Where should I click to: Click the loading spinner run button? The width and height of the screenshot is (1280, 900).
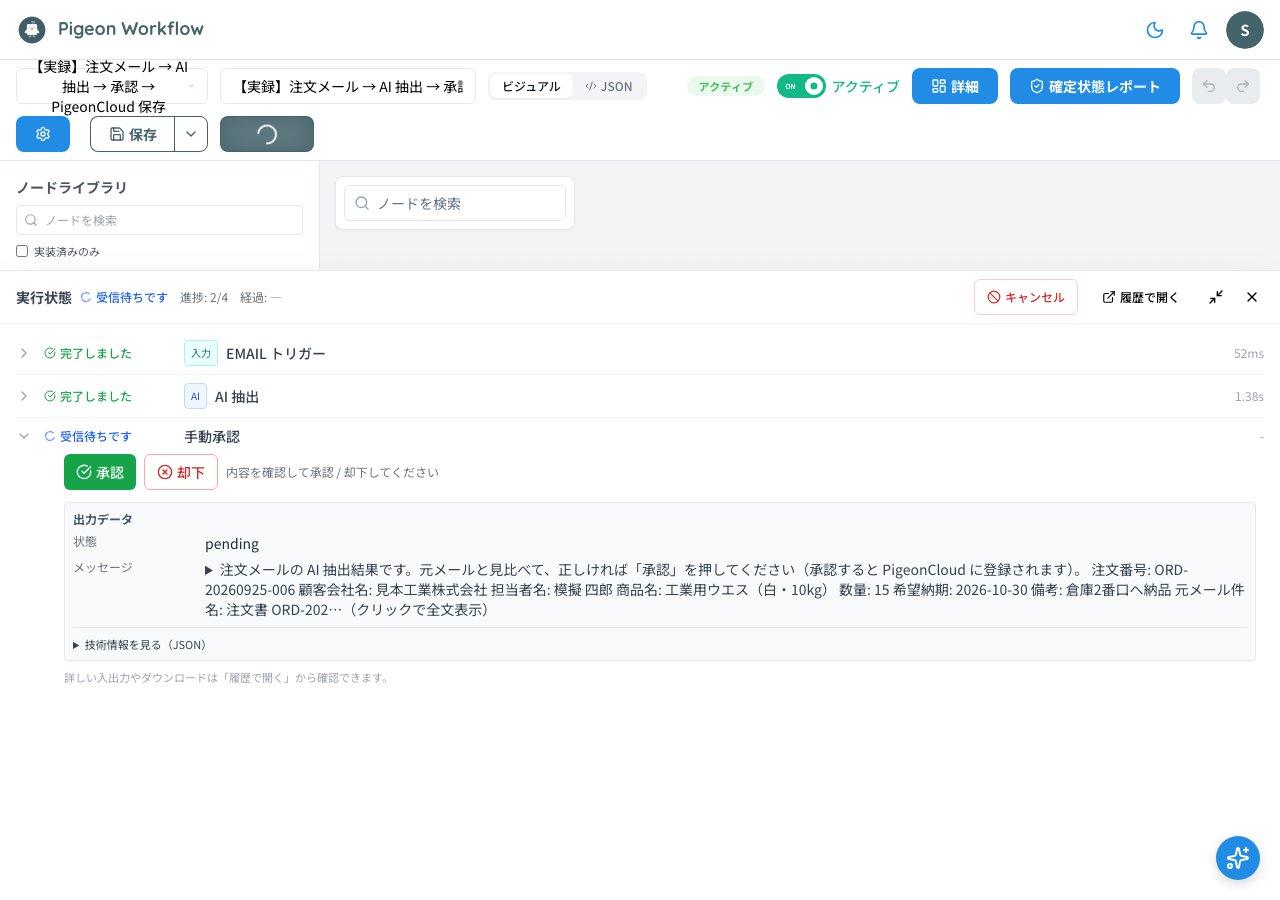pos(267,134)
